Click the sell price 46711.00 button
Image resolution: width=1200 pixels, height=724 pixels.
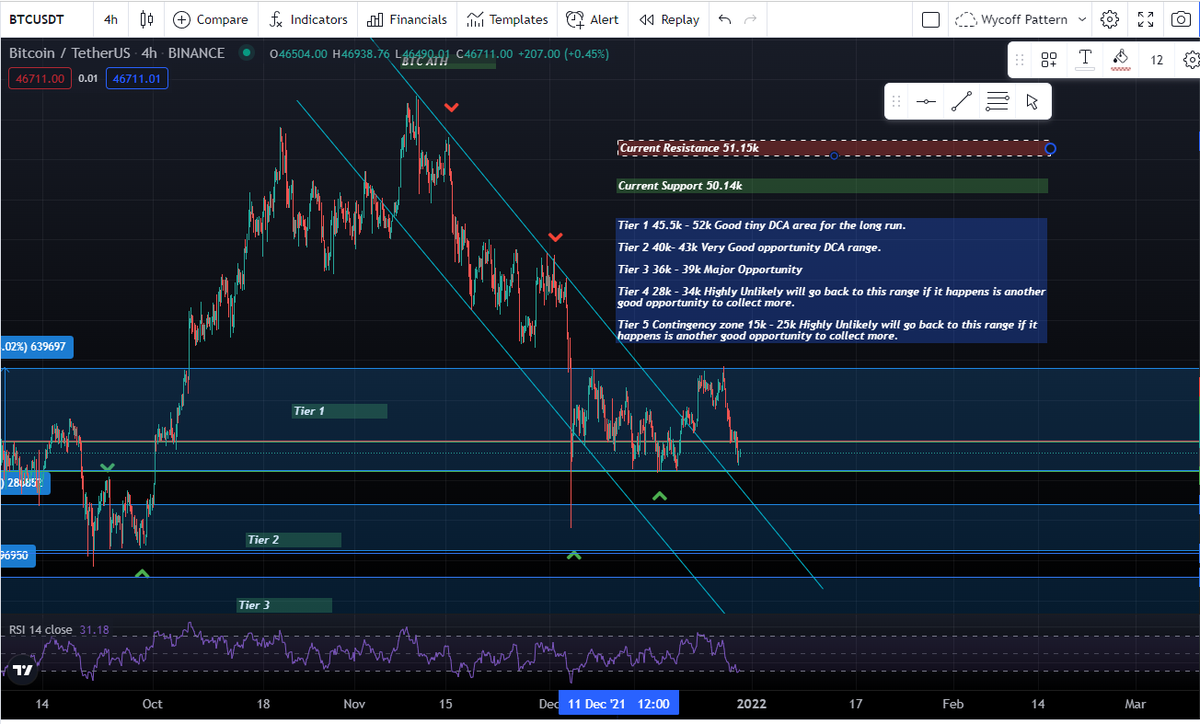click(39, 78)
